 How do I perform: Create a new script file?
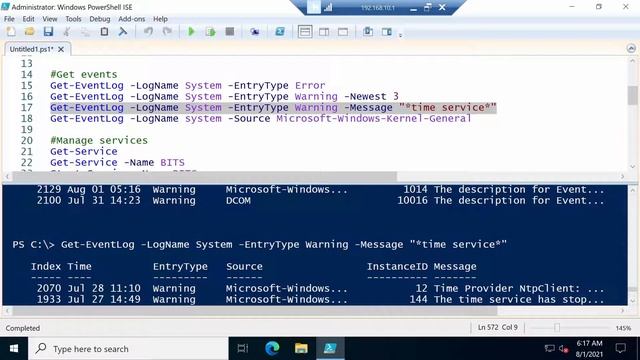(11, 32)
